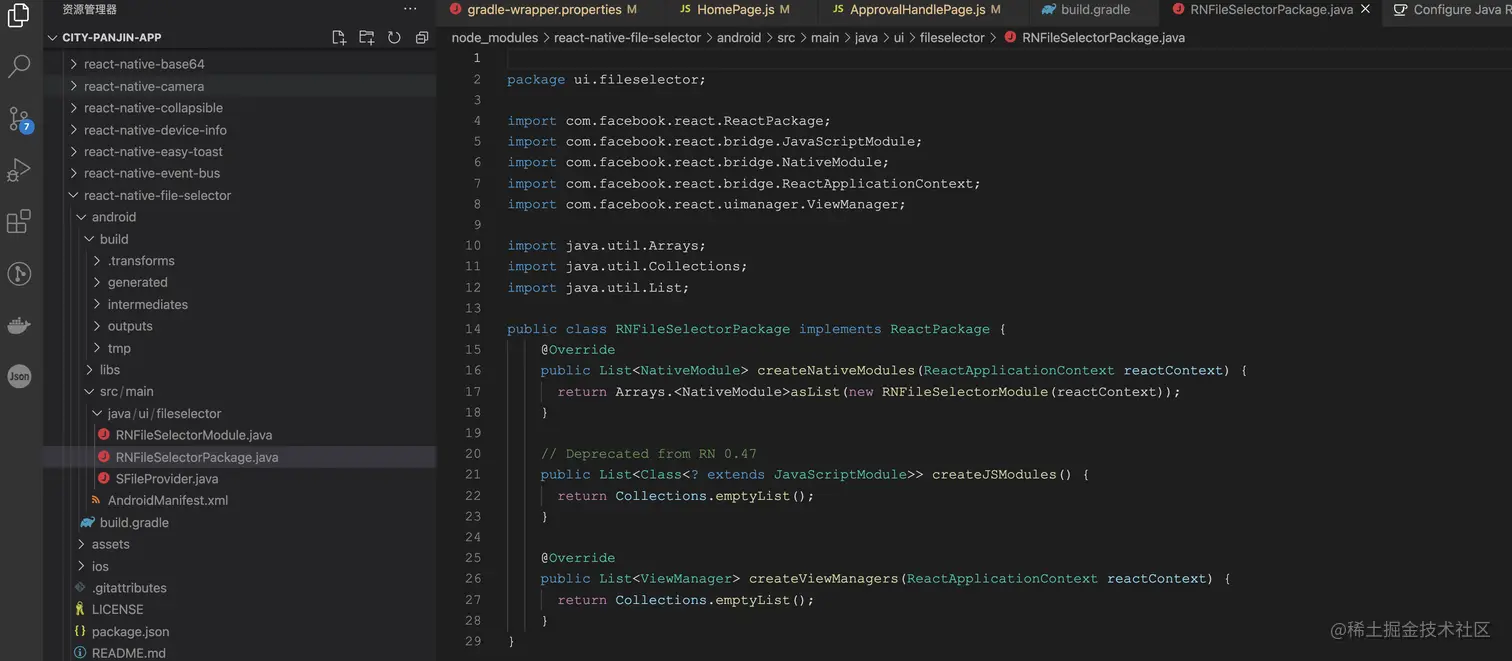Collapse all folders with collapse icon

[x=422, y=37]
